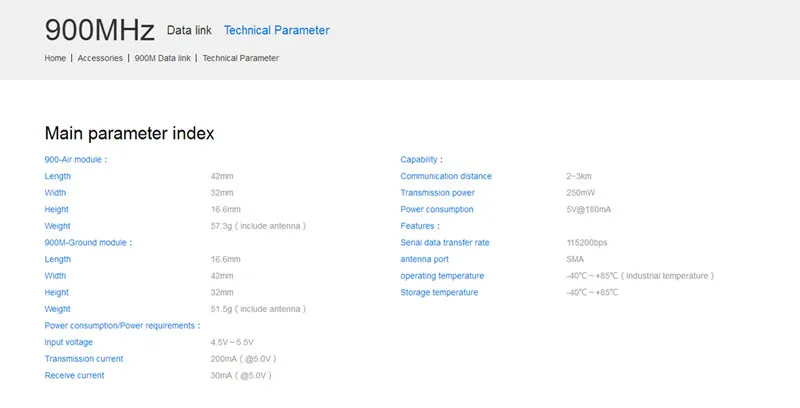
Task: Click the Height label under 900-Air module
Action: pyautogui.click(x=57, y=210)
